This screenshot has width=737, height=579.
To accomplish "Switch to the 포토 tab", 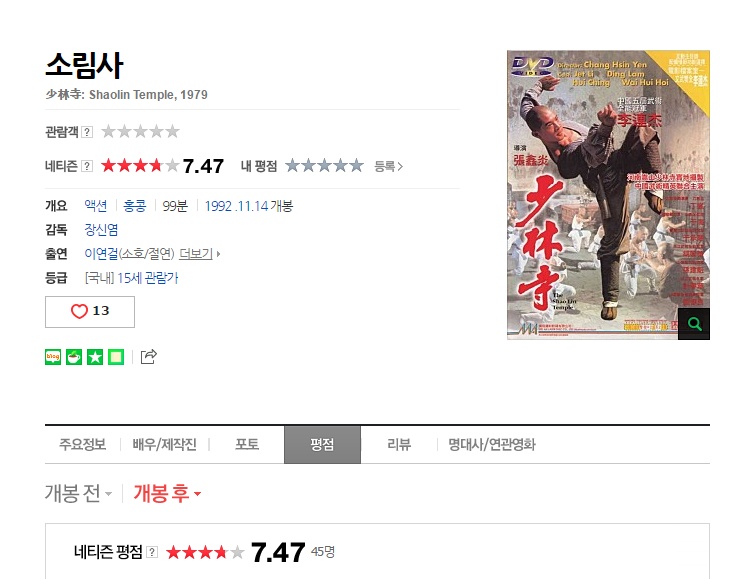I will (x=247, y=445).
